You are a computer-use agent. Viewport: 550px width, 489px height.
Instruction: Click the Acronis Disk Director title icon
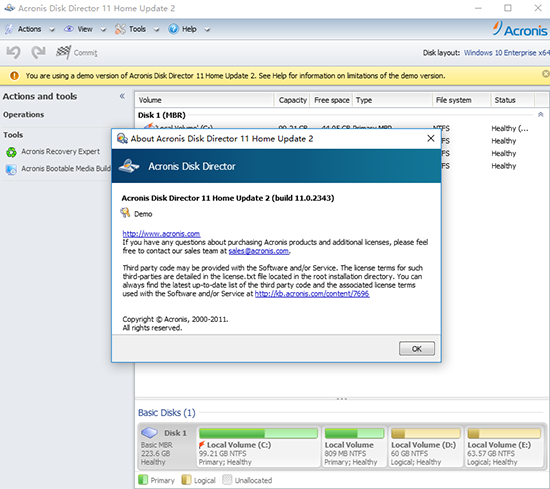(x=9, y=8)
